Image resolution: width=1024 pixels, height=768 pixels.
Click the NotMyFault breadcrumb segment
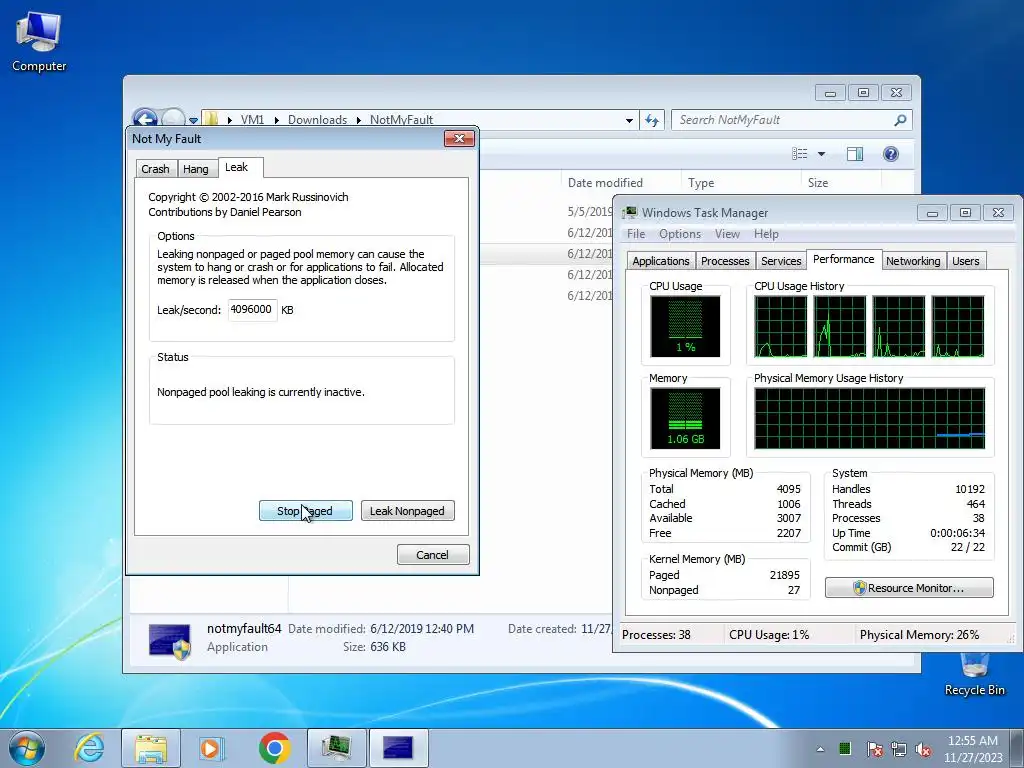[401, 120]
